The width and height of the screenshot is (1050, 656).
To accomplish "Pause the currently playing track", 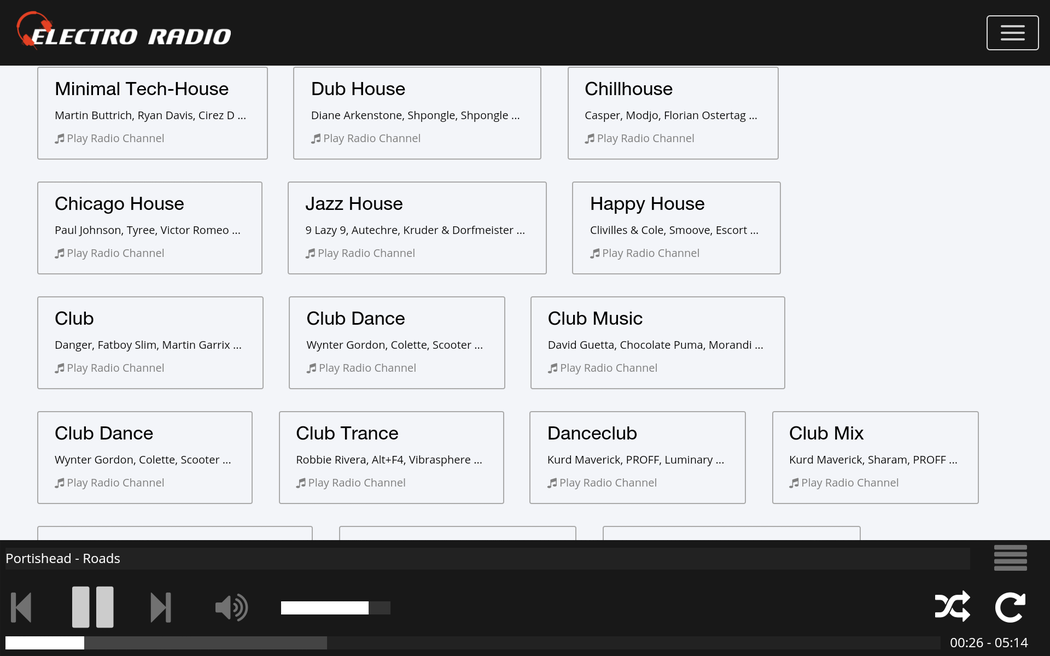I will click(x=92, y=607).
